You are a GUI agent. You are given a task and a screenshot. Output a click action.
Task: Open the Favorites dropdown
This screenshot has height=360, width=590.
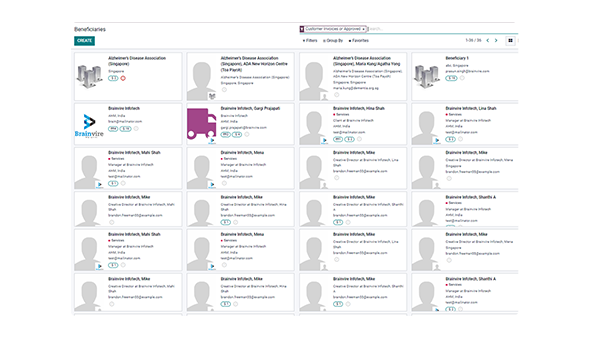[x=359, y=41]
